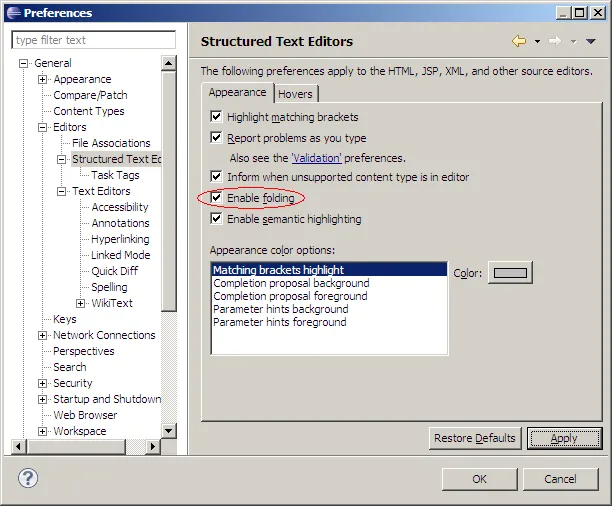Click the greyed Forward navigation arrow
Viewport: 612px width, 506px height.
(555, 41)
